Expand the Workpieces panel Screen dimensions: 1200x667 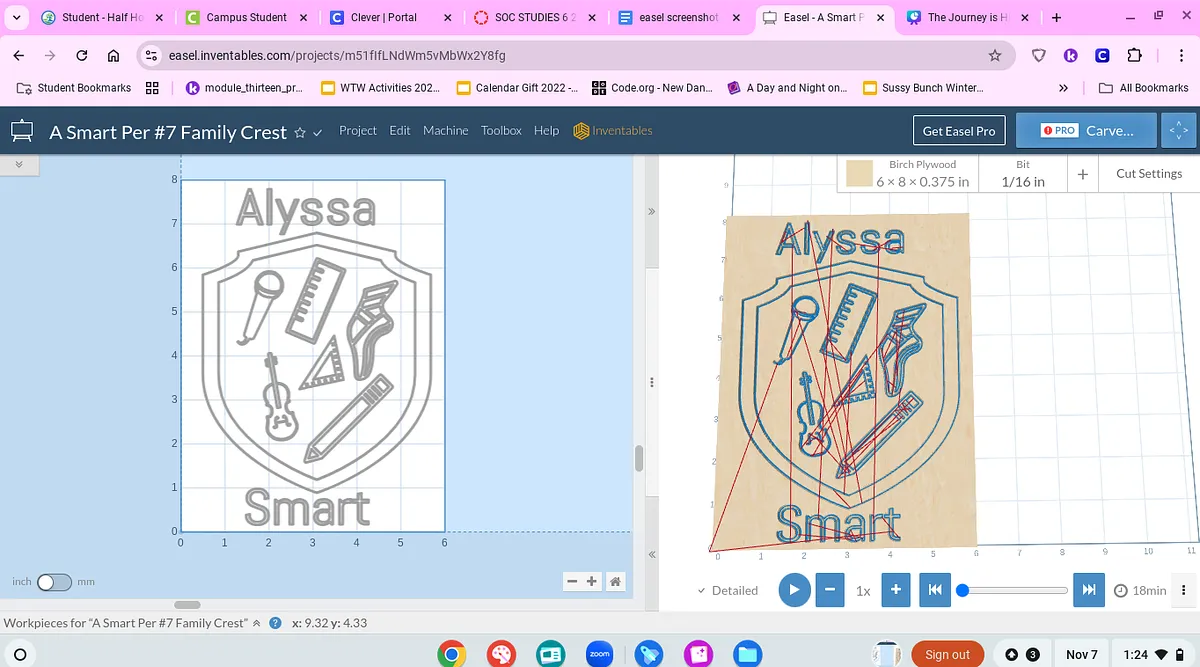point(257,623)
